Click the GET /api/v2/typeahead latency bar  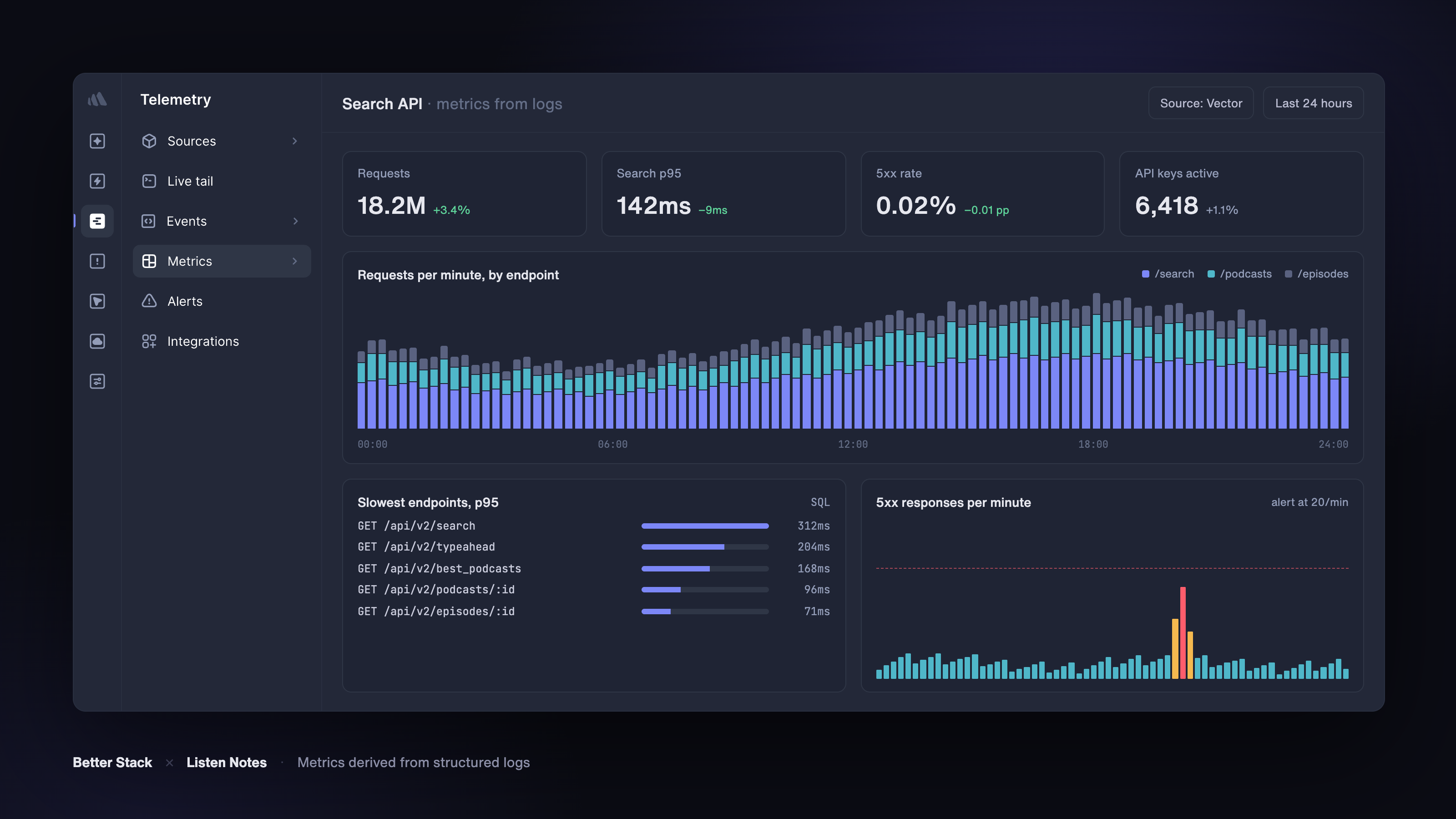click(705, 547)
